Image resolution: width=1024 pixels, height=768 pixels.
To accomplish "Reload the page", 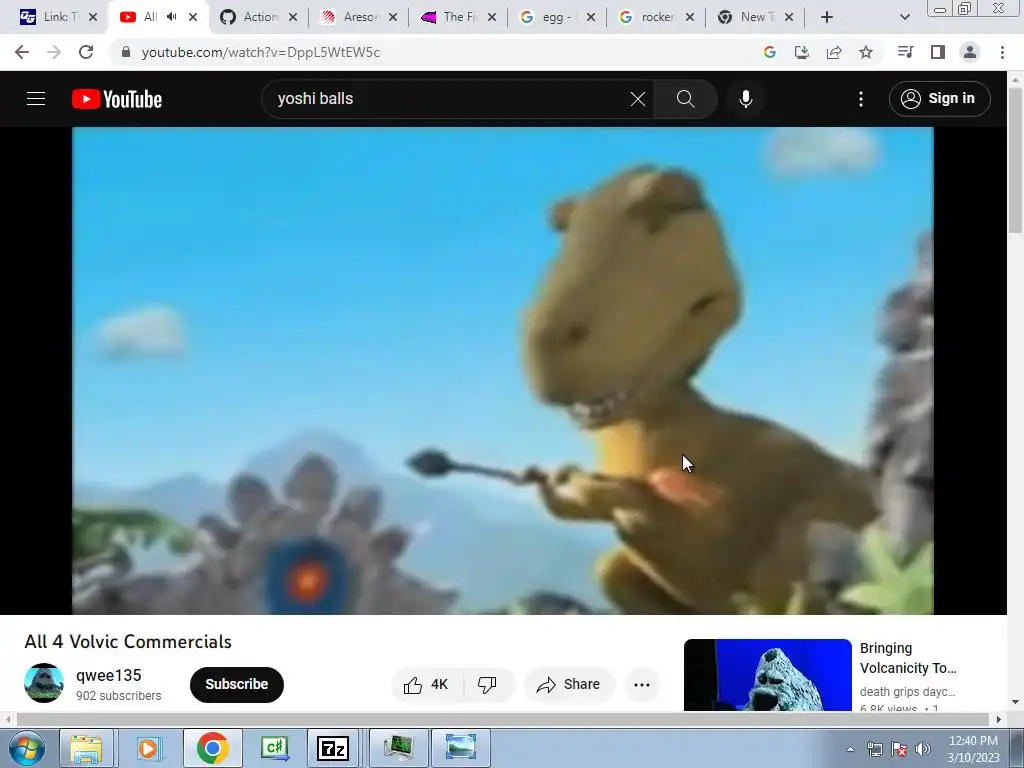I will 86,52.
